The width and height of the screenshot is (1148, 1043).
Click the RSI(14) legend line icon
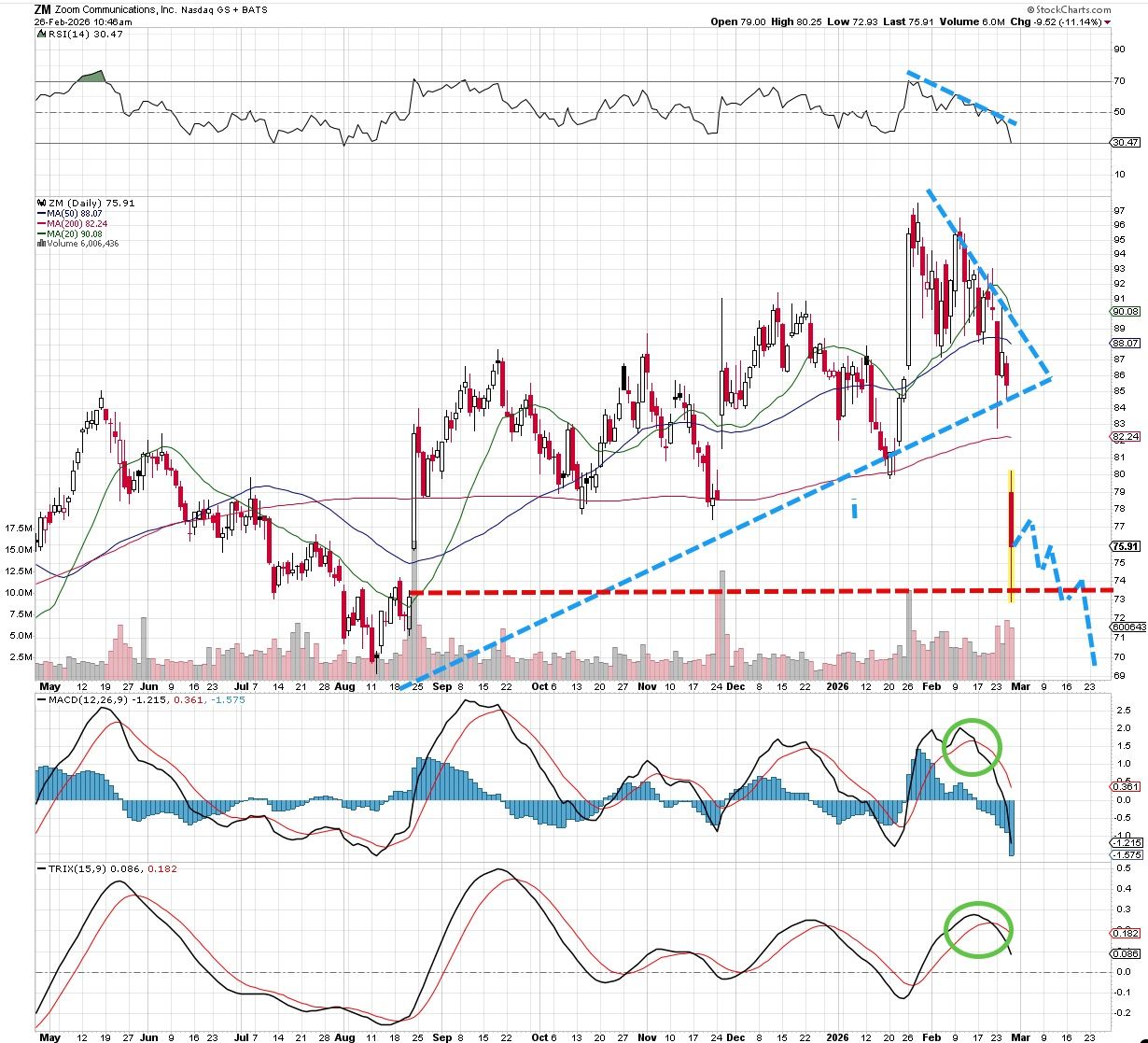(x=40, y=35)
